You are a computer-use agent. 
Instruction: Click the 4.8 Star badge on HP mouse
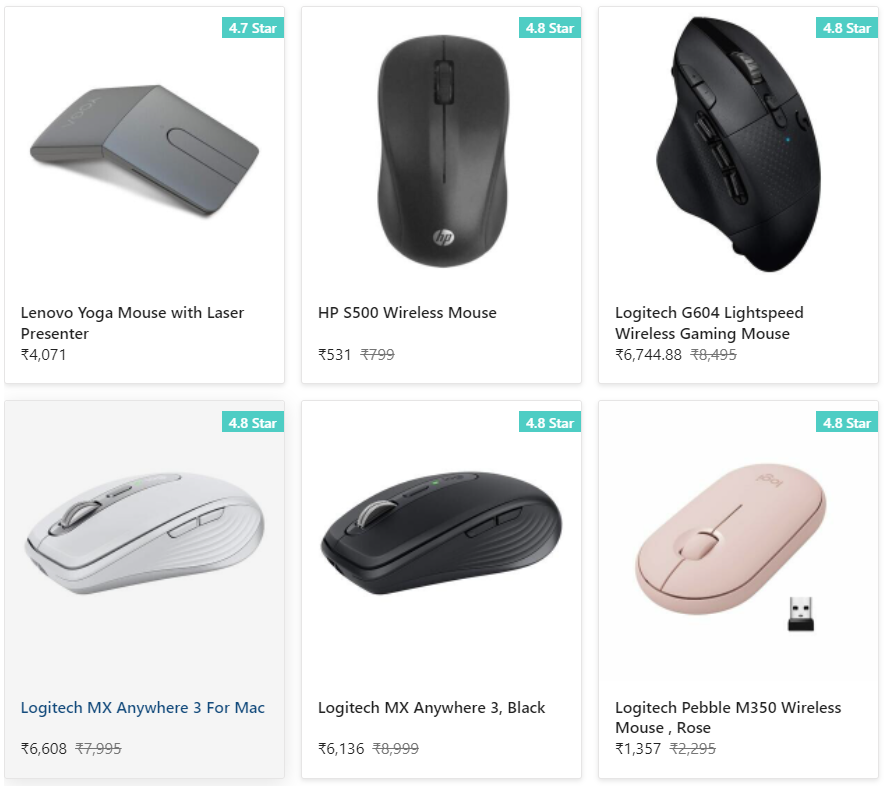(549, 28)
